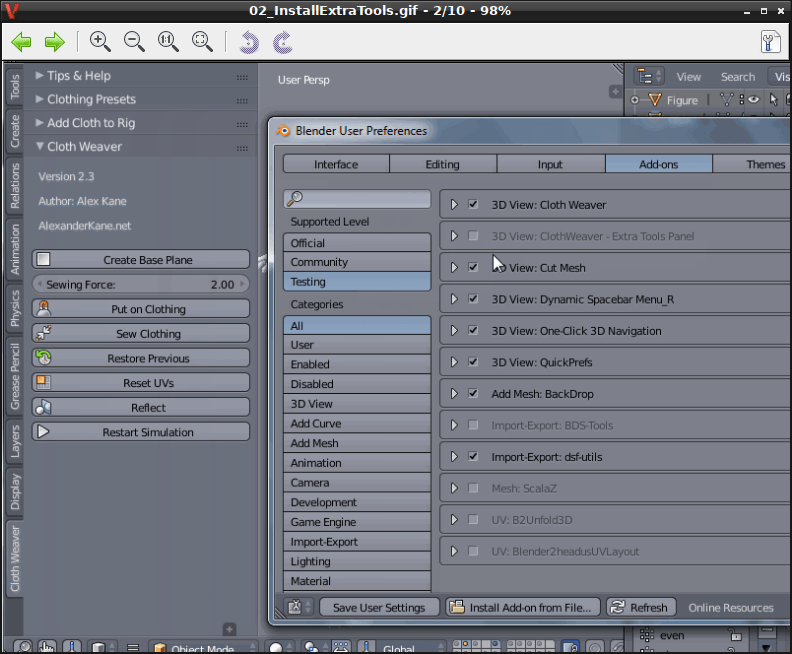This screenshot has width=792, height=654.
Task: Uncheck Add Mesh: BackDrop add-on
Action: [x=473, y=393]
